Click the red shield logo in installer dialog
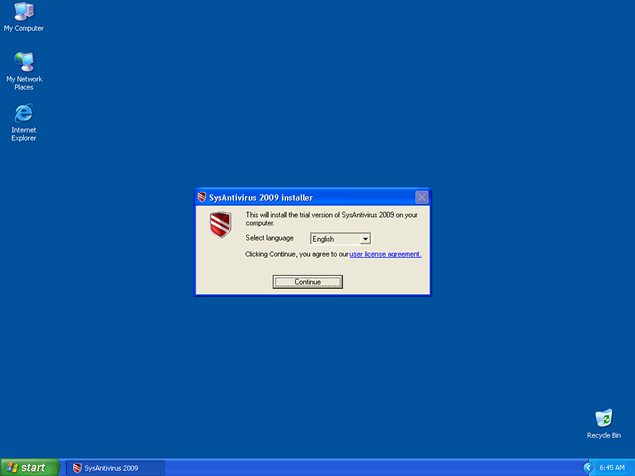Viewport: 635px width, 476px height. tap(220, 225)
